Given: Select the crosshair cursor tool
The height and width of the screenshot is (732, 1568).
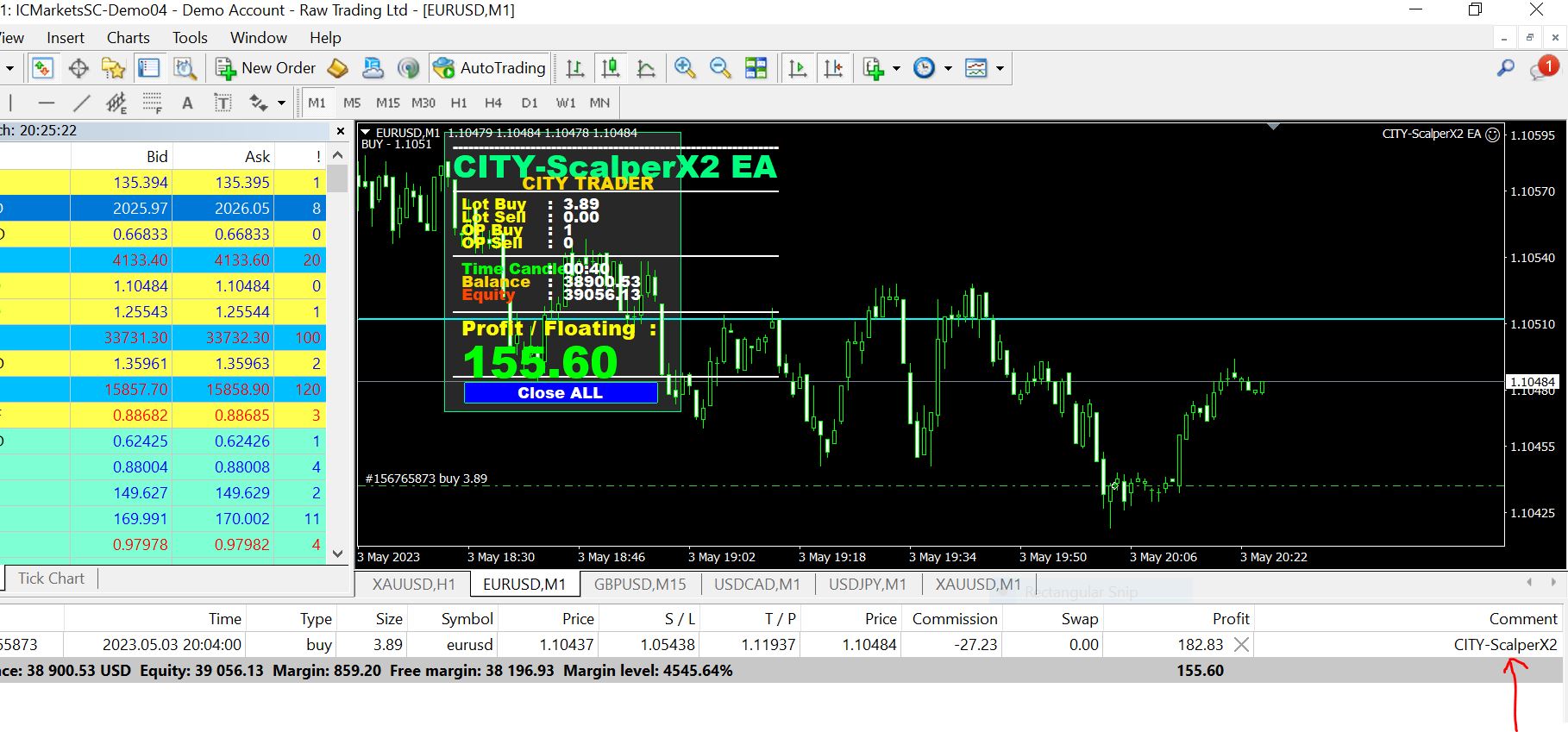Looking at the screenshot, I should pyautogui.click(x=78, y=68).
